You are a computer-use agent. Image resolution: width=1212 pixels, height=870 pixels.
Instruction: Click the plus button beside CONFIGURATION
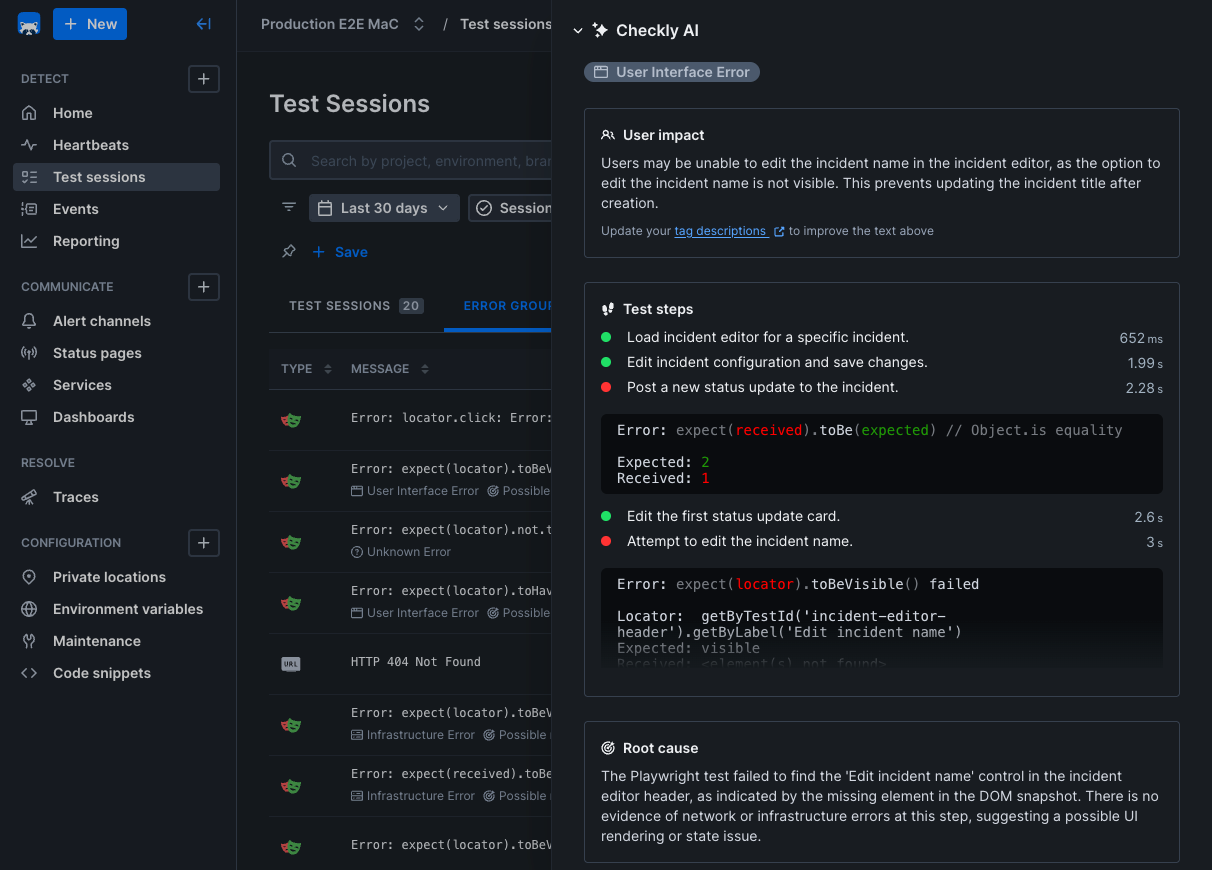click(204, 543)
